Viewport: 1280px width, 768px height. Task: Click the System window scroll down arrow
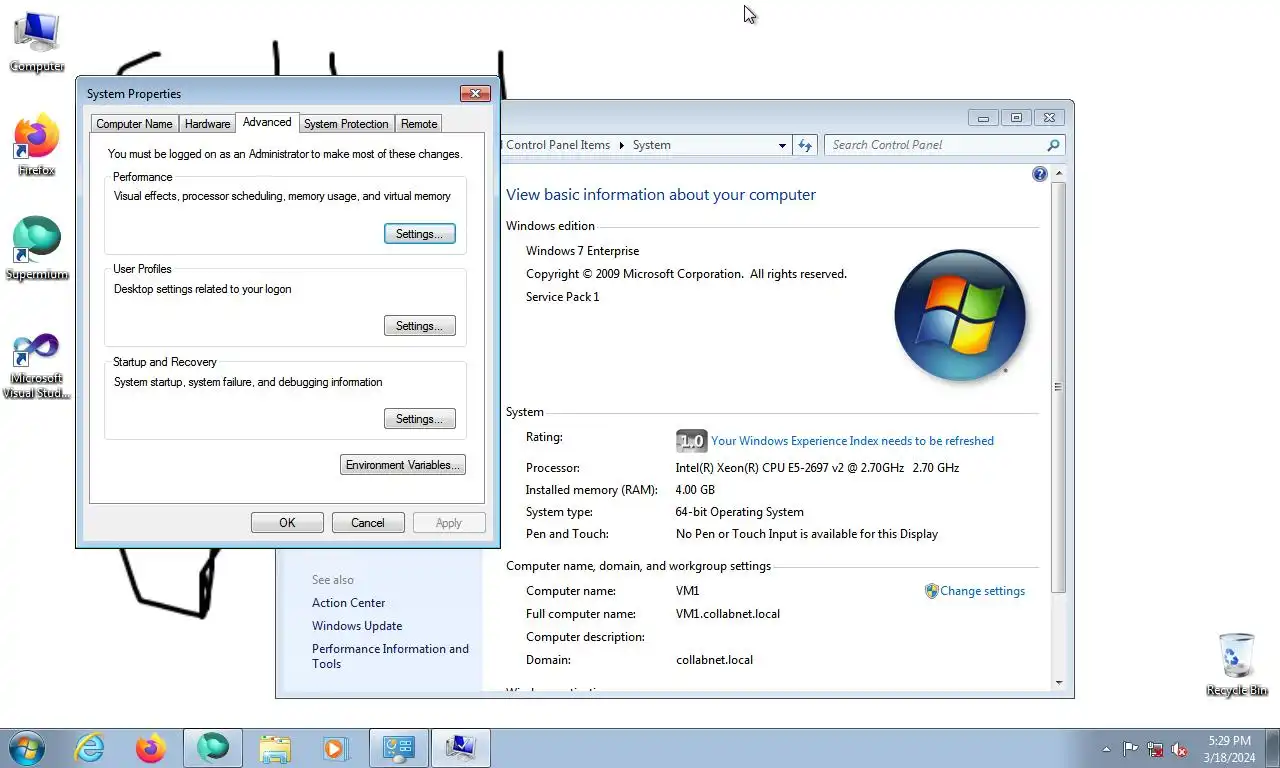click(x=1059, y=683)
